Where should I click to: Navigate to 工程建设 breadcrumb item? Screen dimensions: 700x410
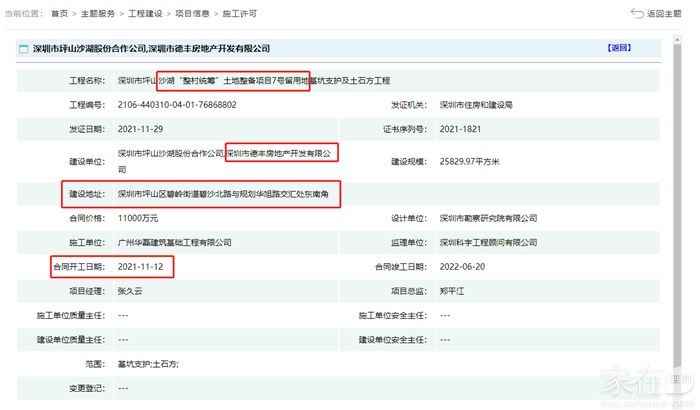pos(148,14)
